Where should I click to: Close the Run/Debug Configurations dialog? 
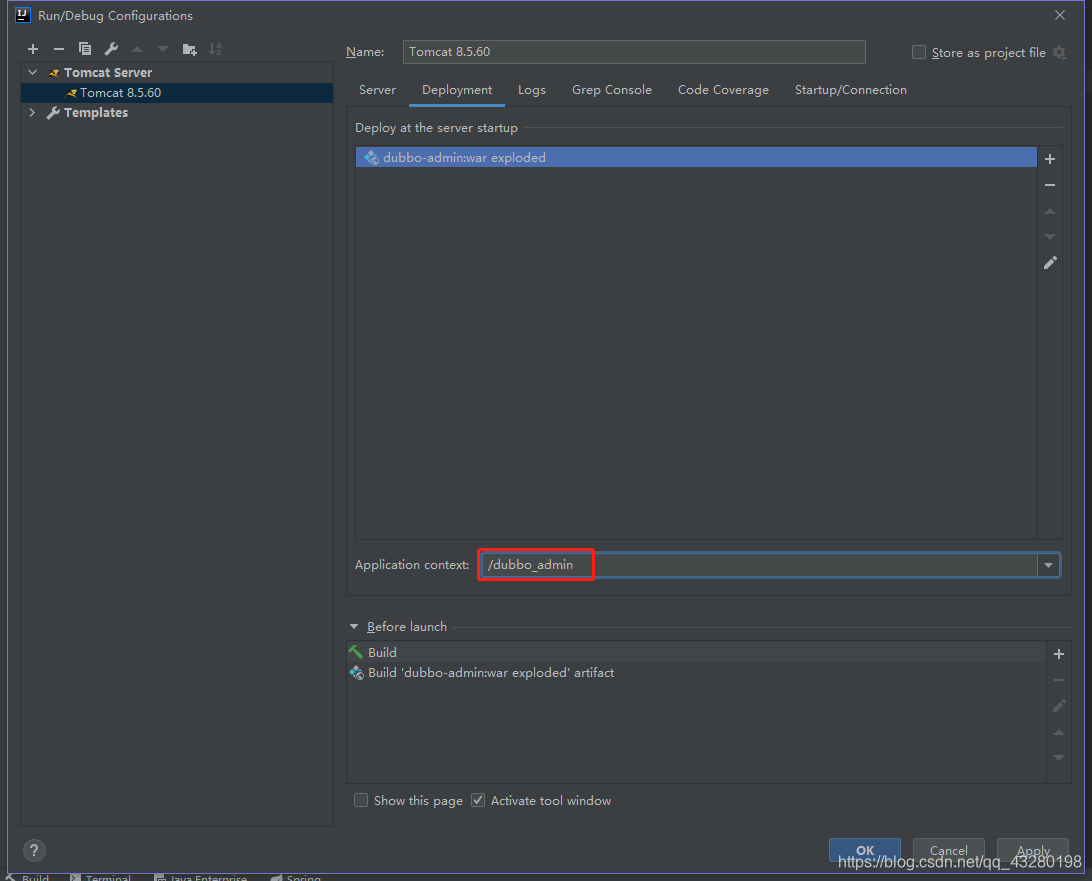click(1059, 15)
